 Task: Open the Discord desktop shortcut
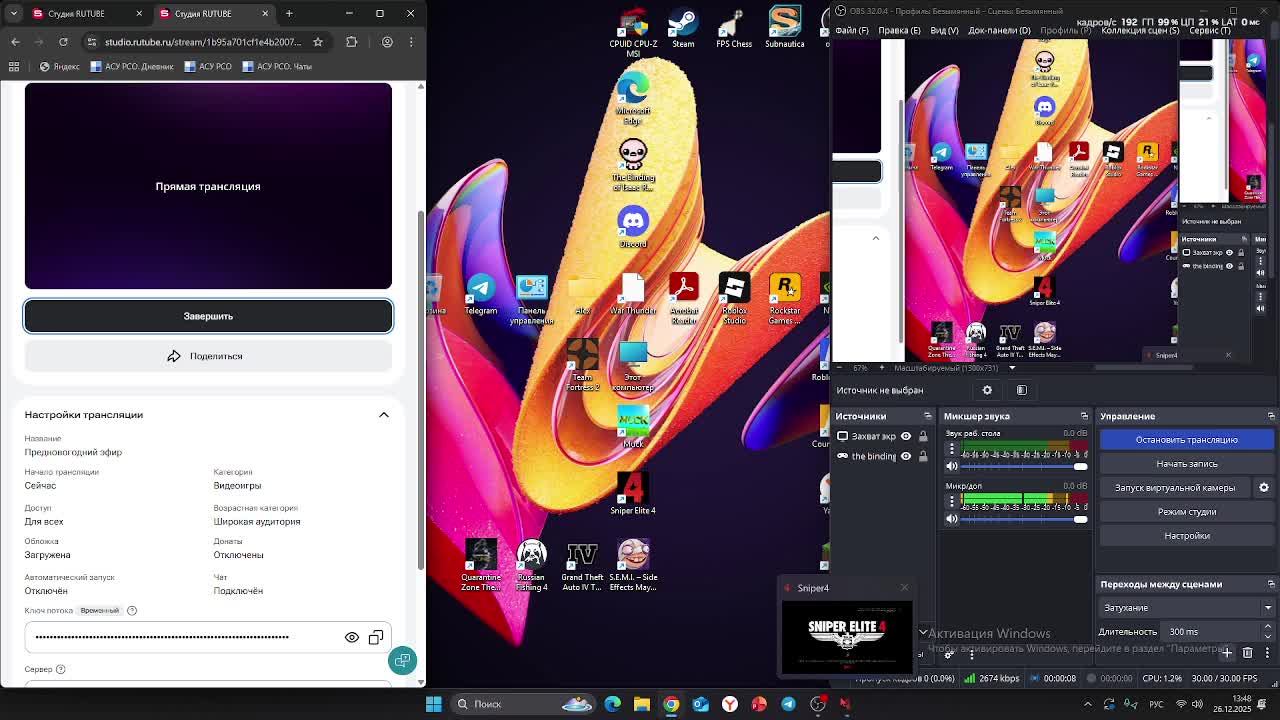[633, 227]
